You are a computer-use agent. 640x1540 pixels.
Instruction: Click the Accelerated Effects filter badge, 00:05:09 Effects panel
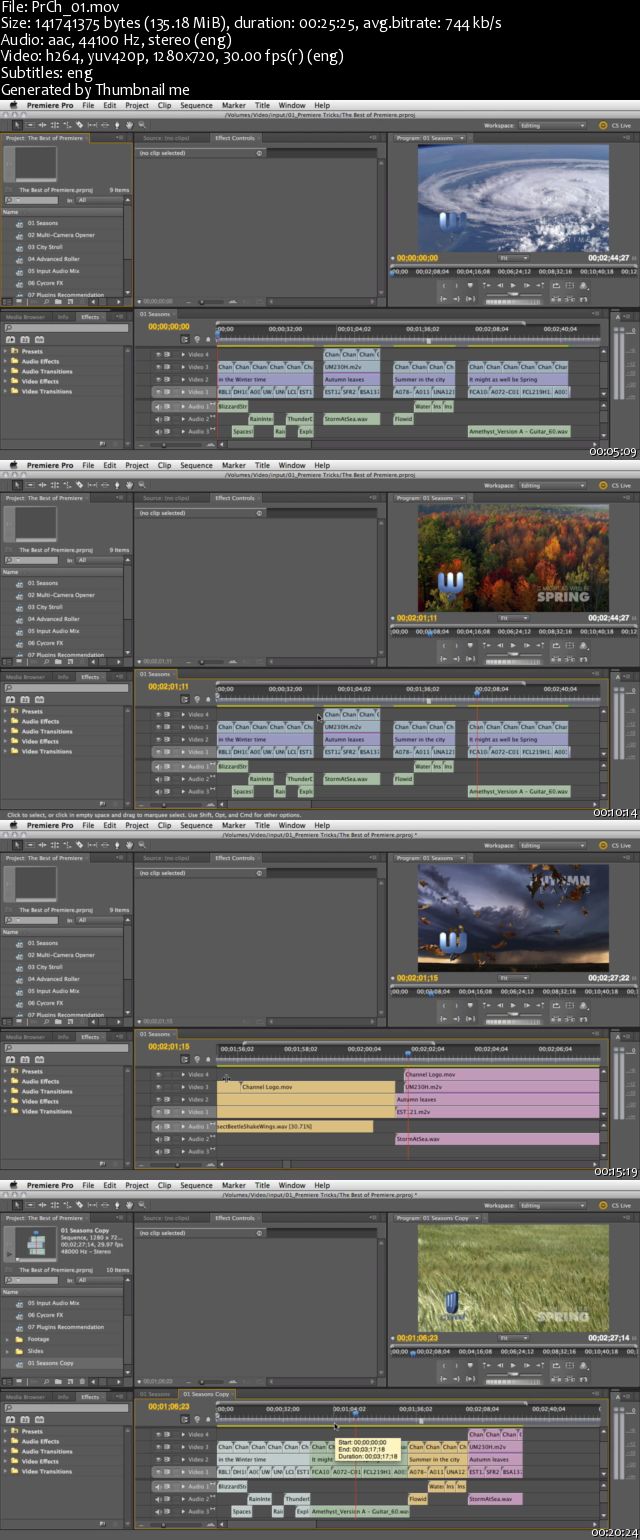(10, 339)
